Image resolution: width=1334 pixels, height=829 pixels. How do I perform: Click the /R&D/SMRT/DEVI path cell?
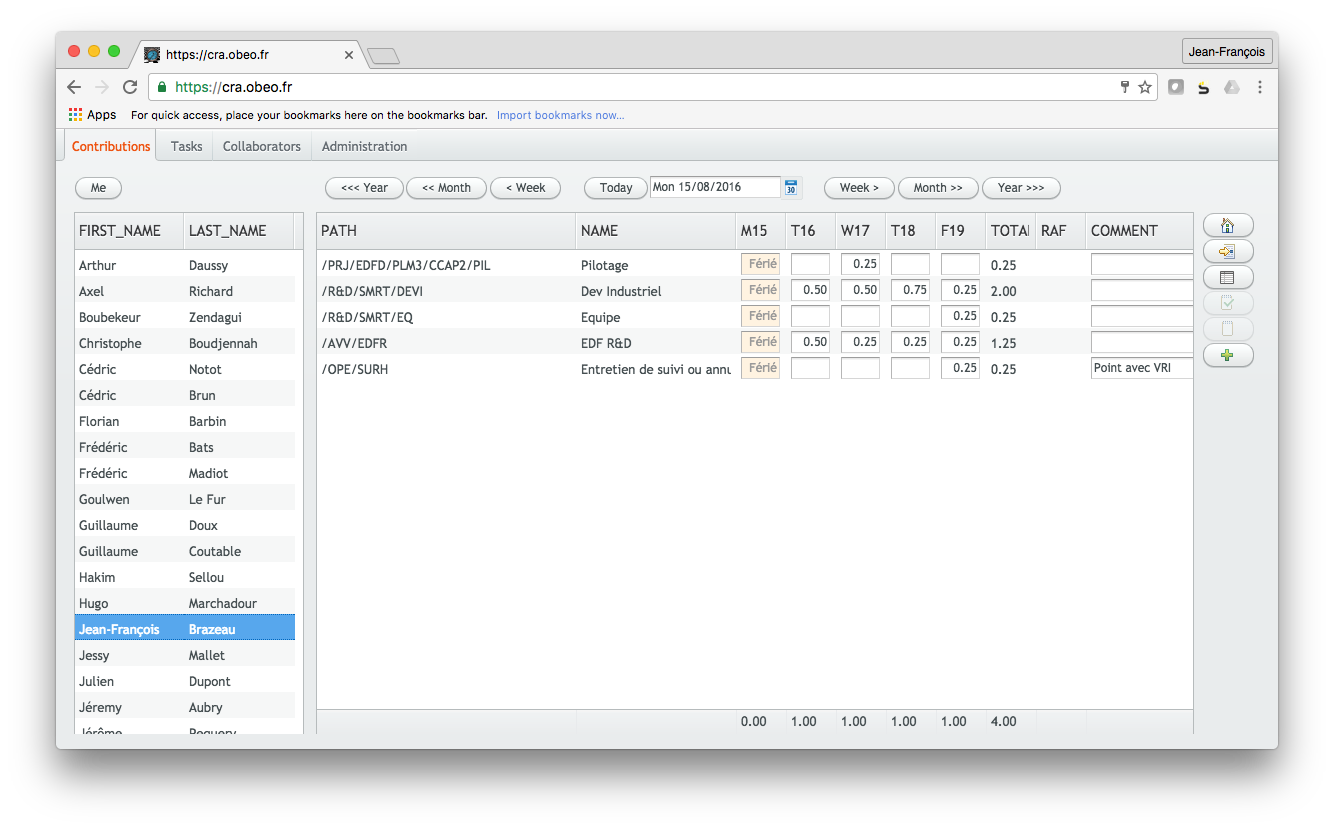[x=446, y=291]
